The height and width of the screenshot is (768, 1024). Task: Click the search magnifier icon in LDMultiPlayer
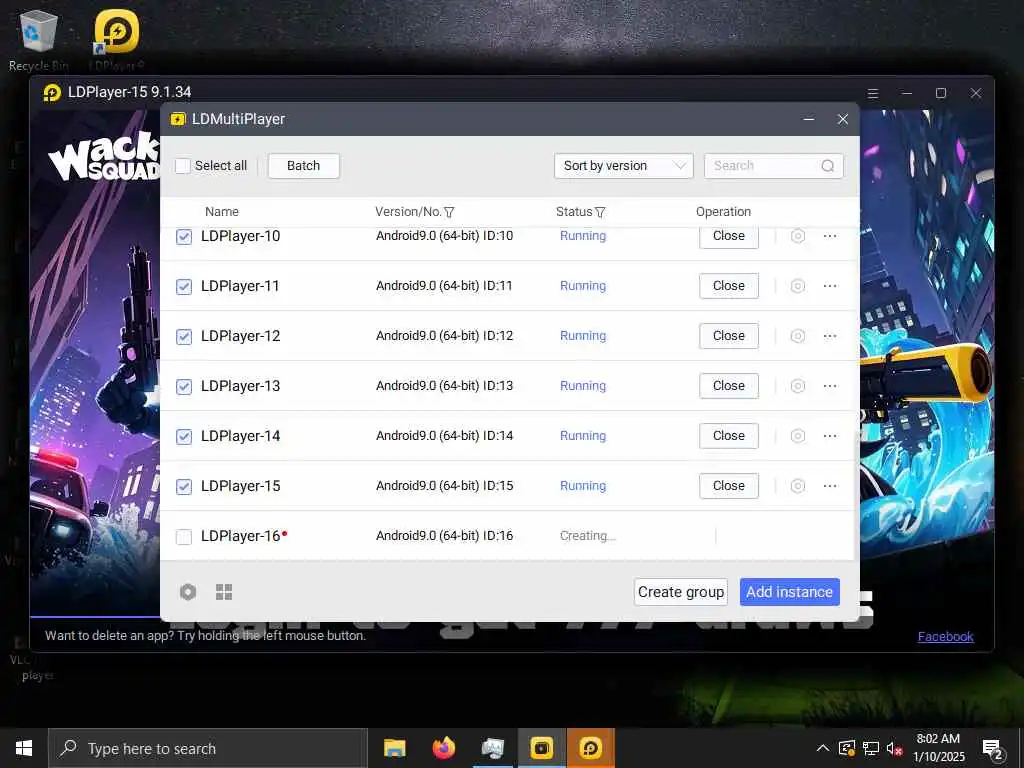click(827, 166)
